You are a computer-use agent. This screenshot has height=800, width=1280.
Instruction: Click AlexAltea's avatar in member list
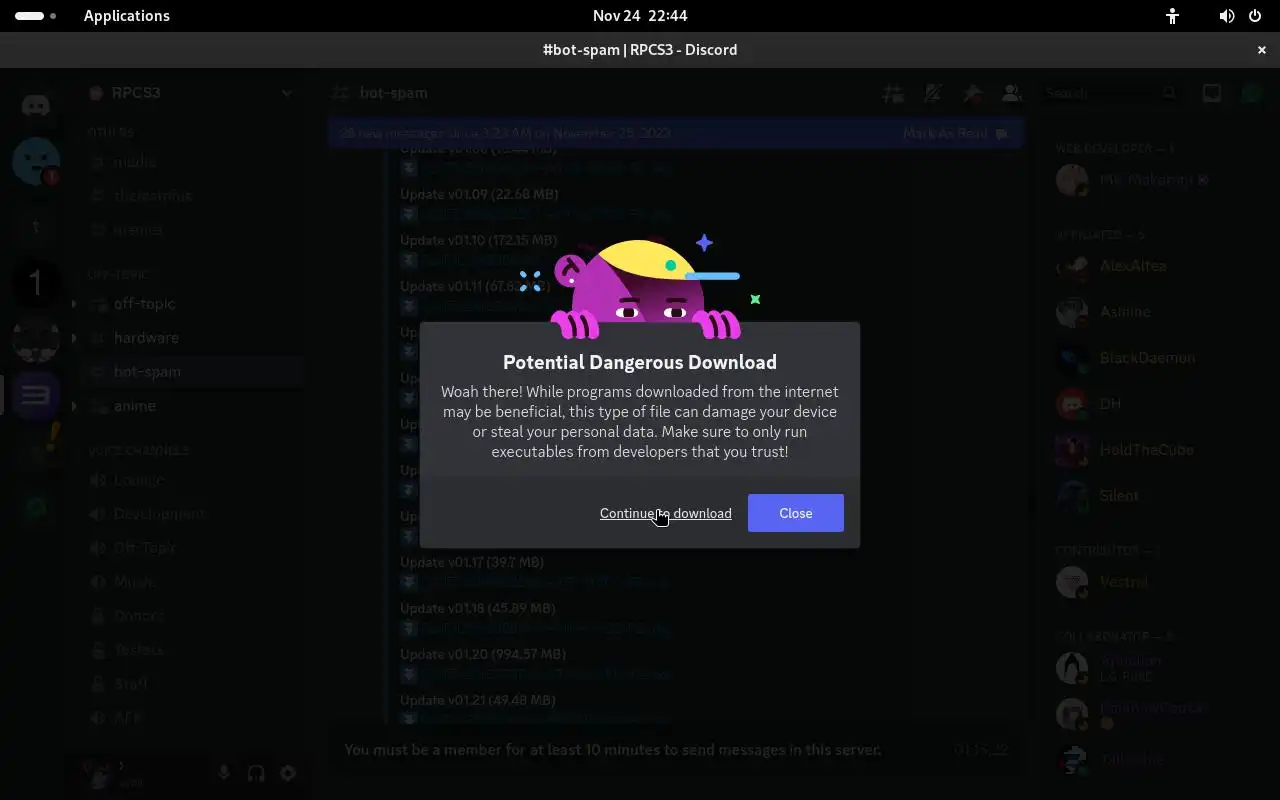[x=1072, y=266]
